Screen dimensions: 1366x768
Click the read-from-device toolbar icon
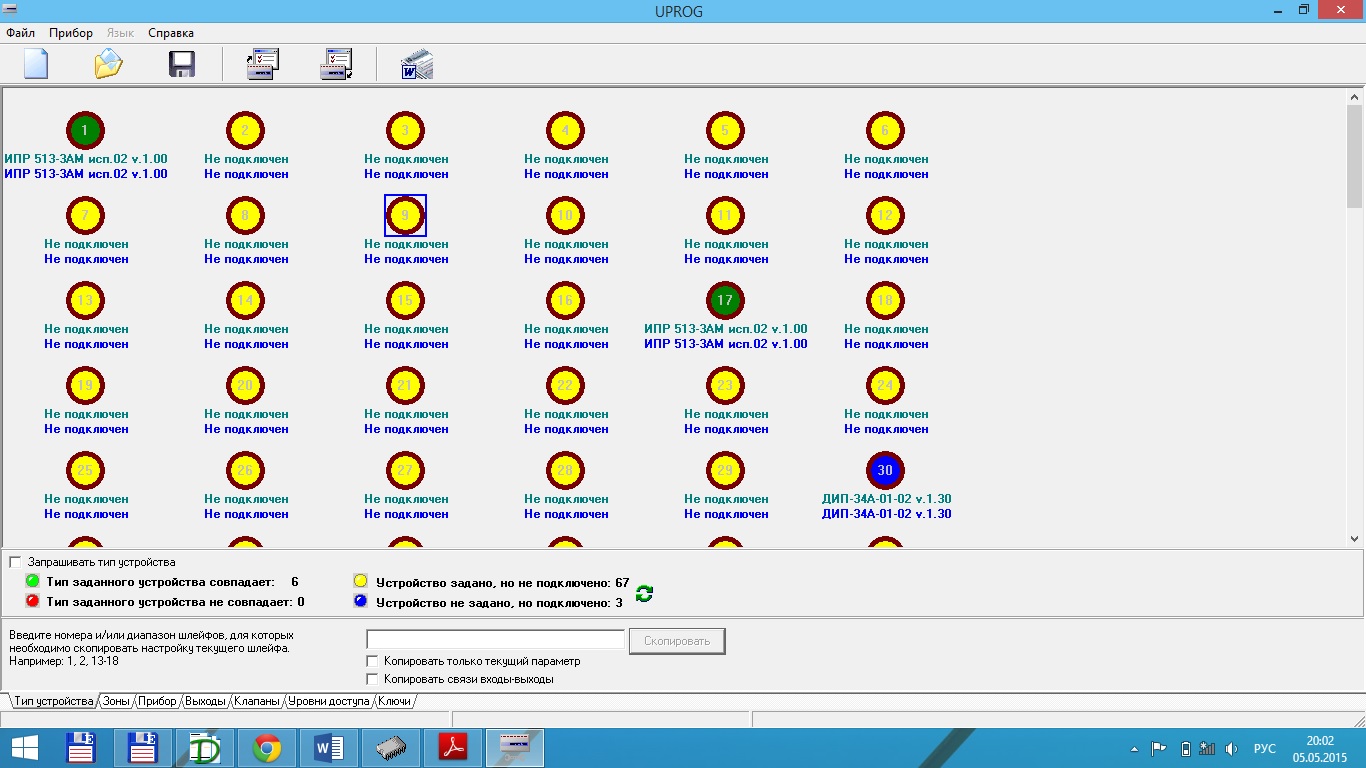262,64
